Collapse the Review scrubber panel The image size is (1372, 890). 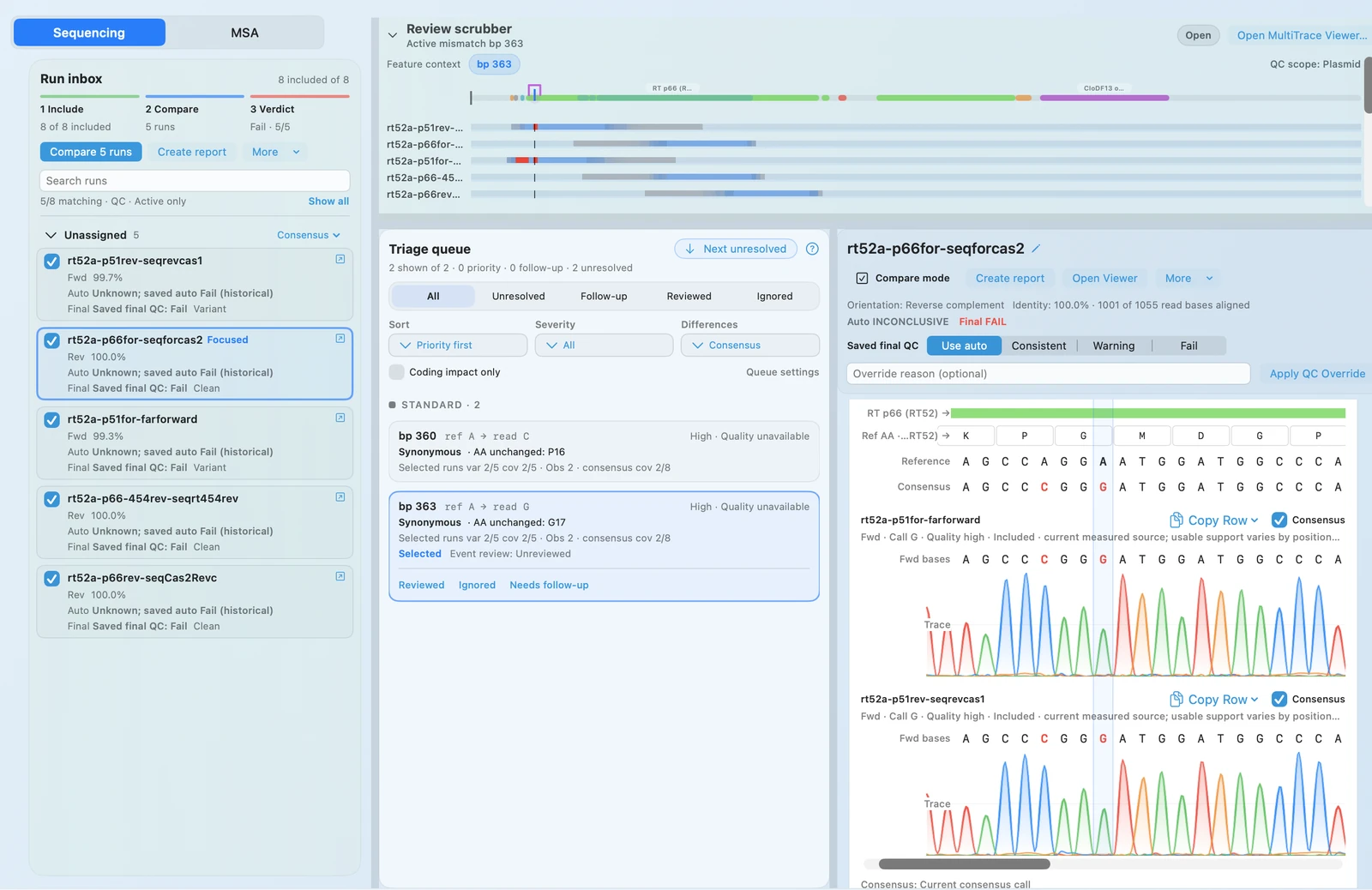pos(393,35)
